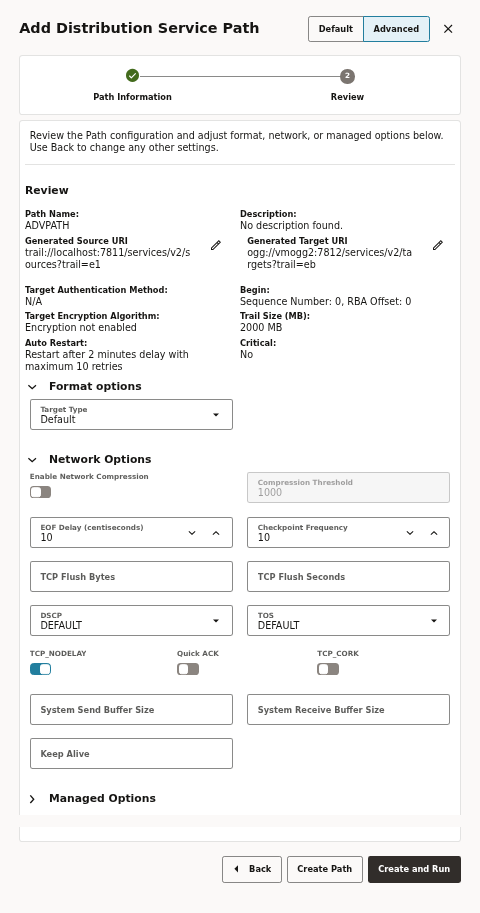Collapse the Network Options section
The height and width of the screenshot is (913, 480).
32,459
